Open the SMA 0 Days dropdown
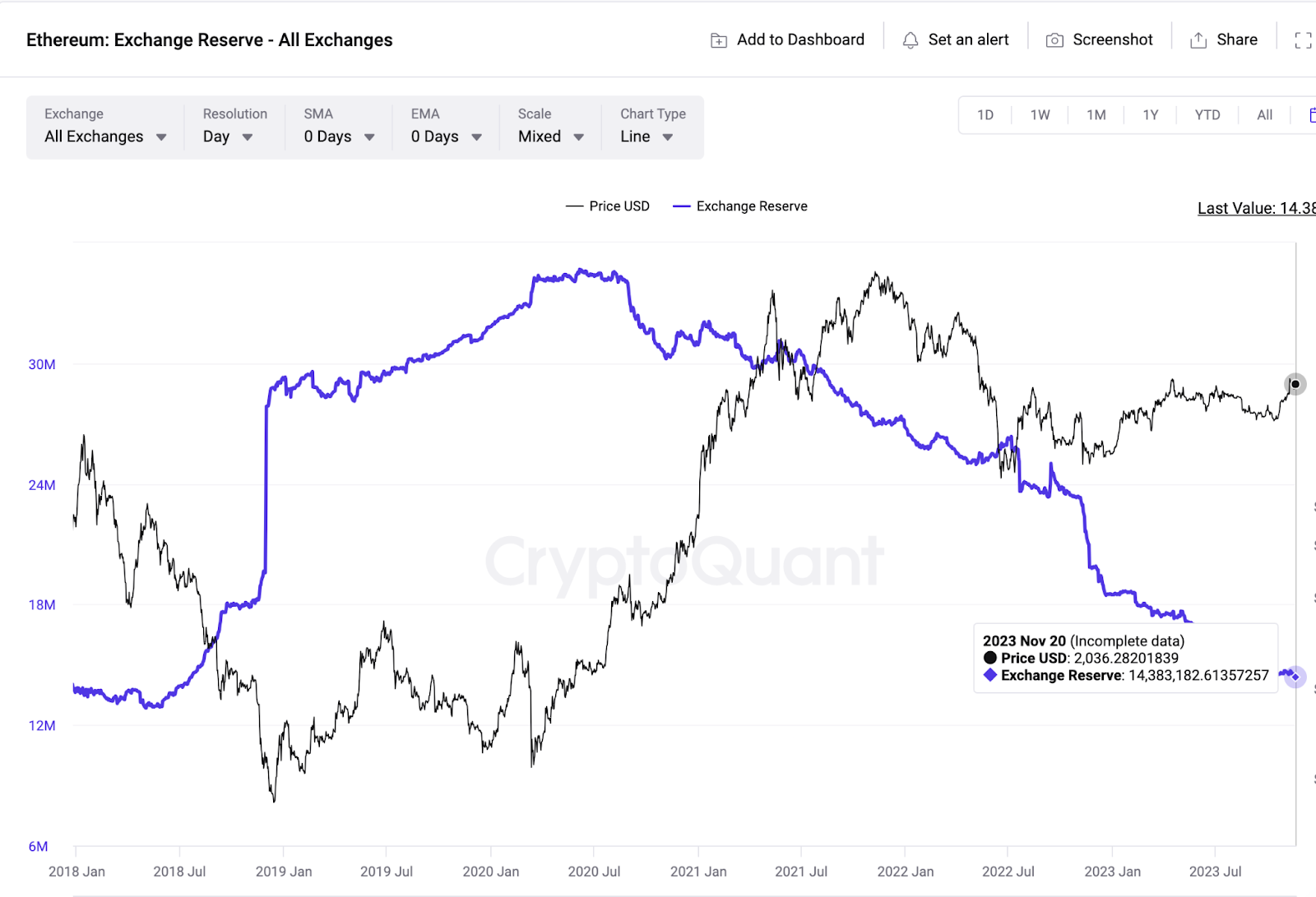 [x=339, y=136]
